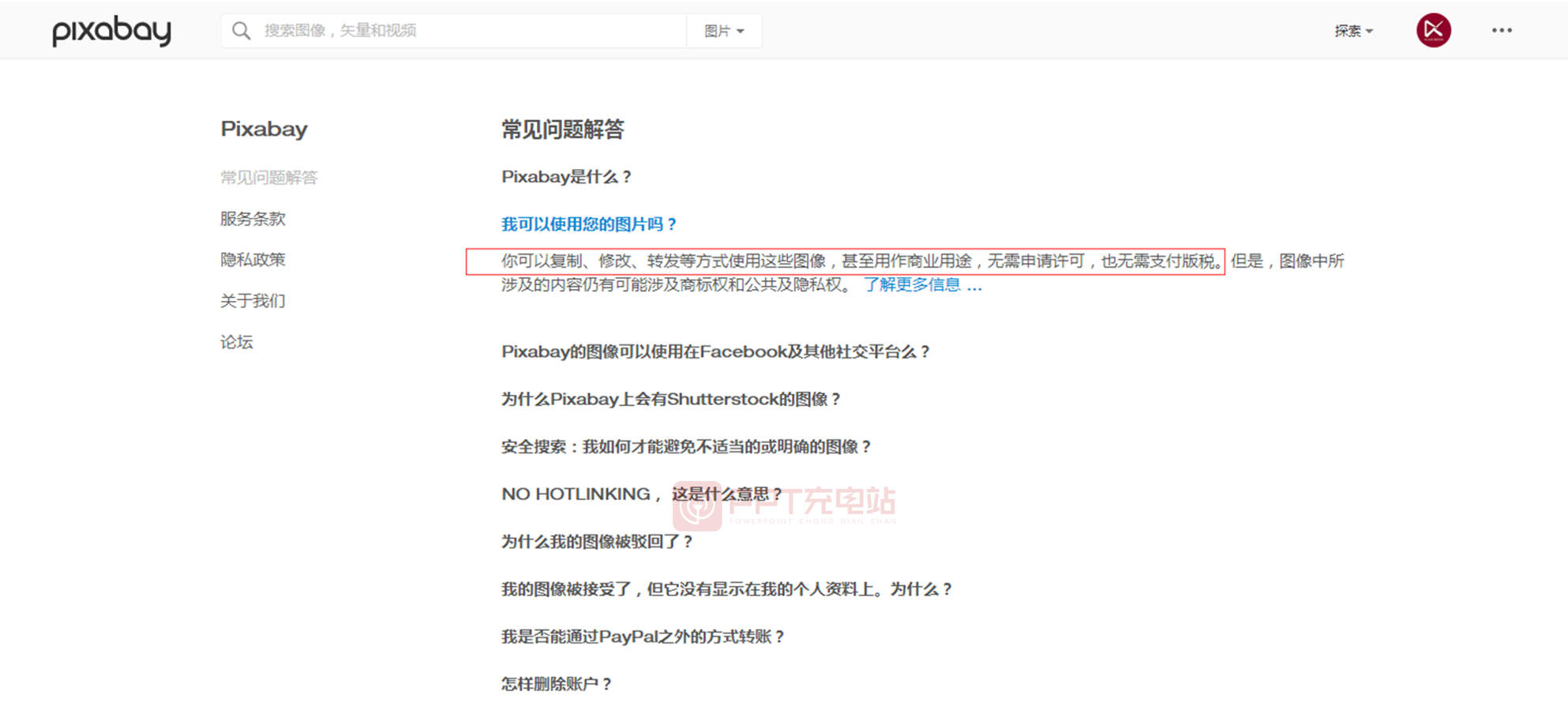
Task: Open the 论坛 forum link
Action: tap(237, 342)
